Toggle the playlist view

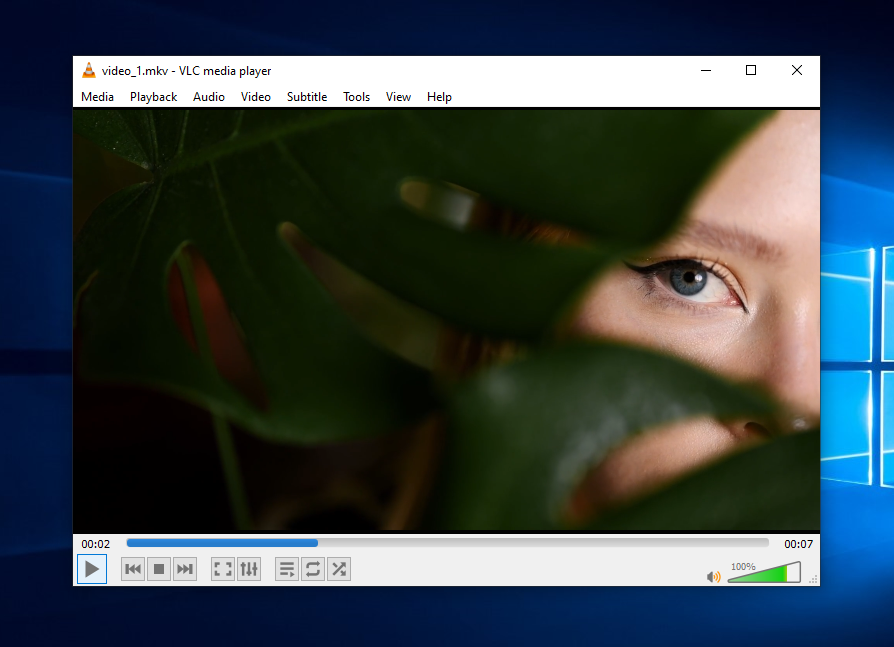(x=287, y=569)
